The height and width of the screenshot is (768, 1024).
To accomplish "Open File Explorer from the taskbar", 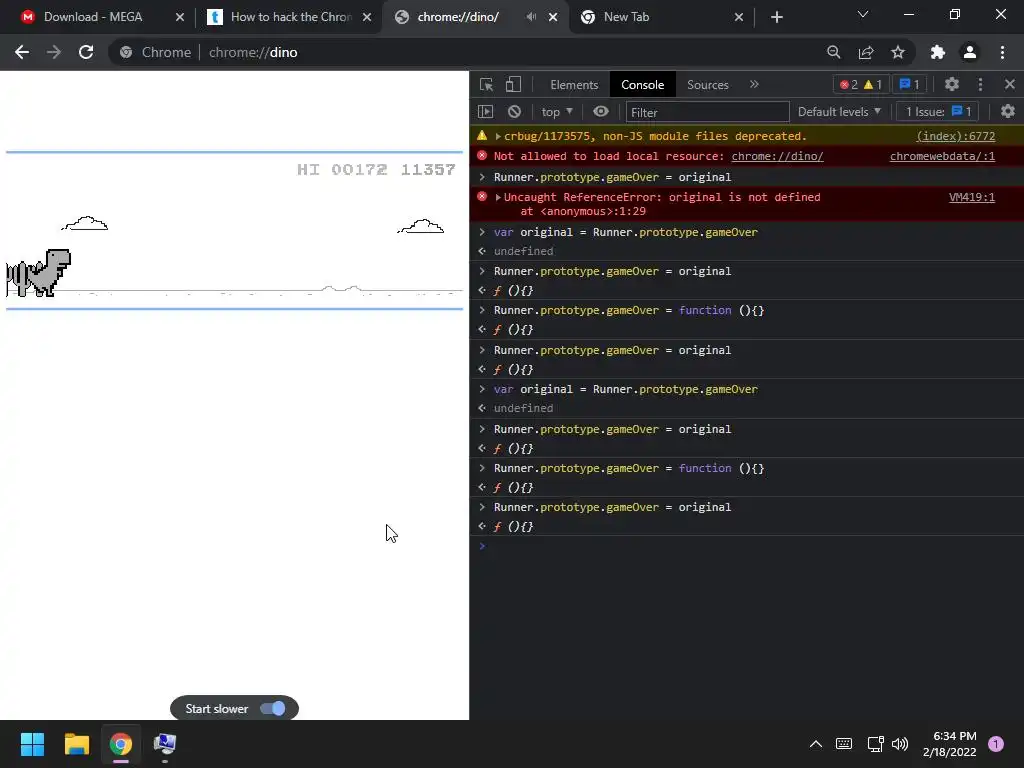I will point(76,744).
